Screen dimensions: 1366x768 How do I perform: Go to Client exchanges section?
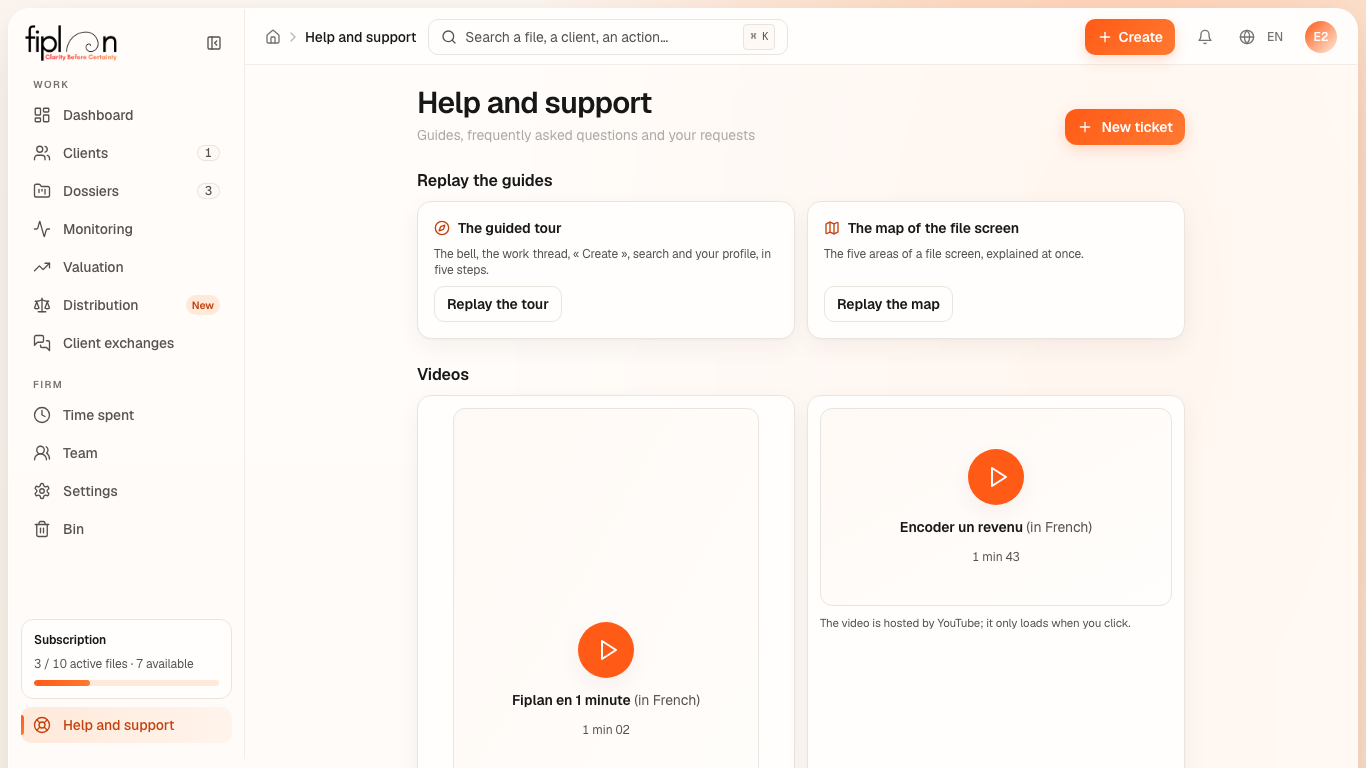point(126,343)
